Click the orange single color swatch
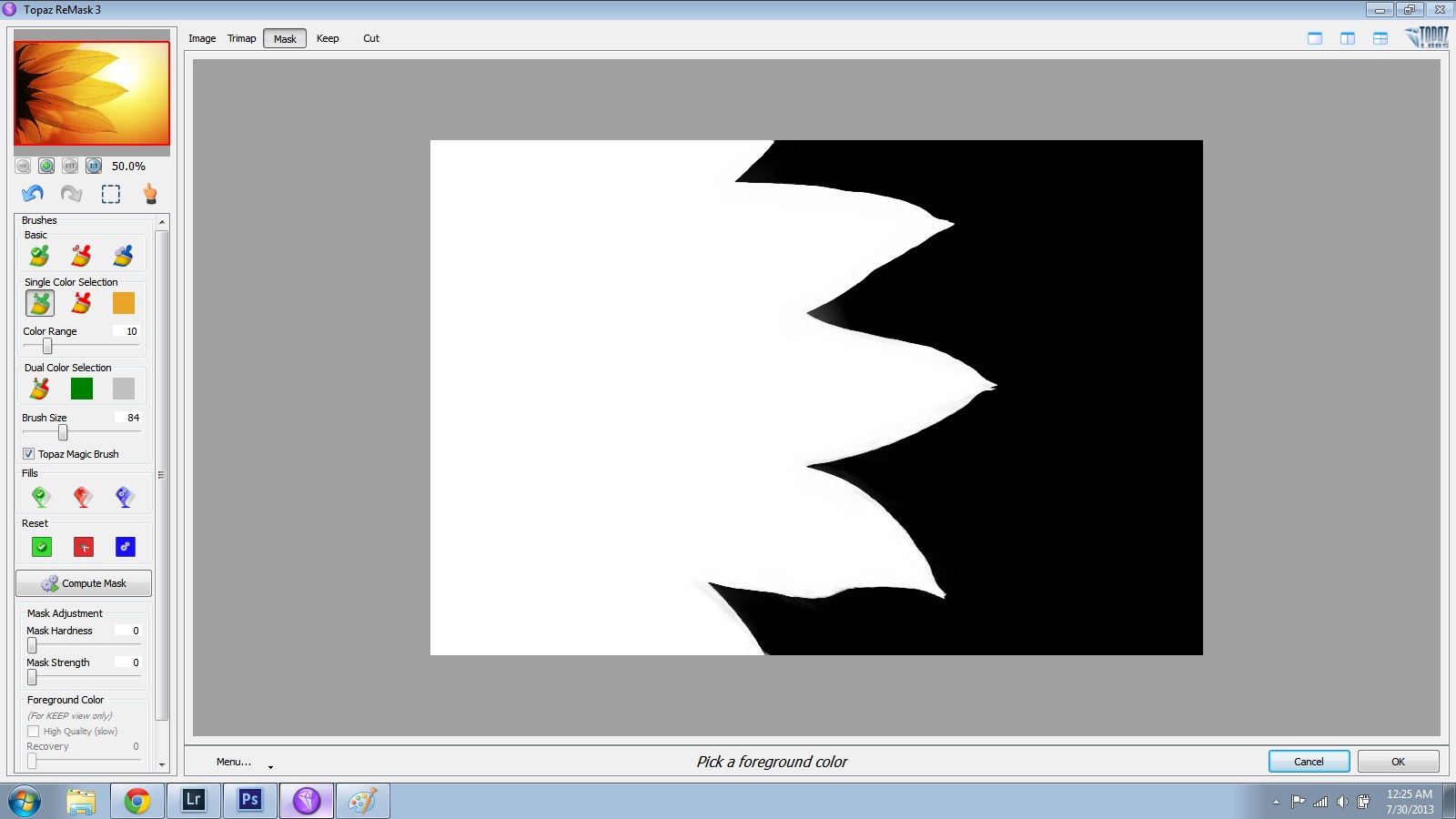1456x819 pixels. [124, 303]
